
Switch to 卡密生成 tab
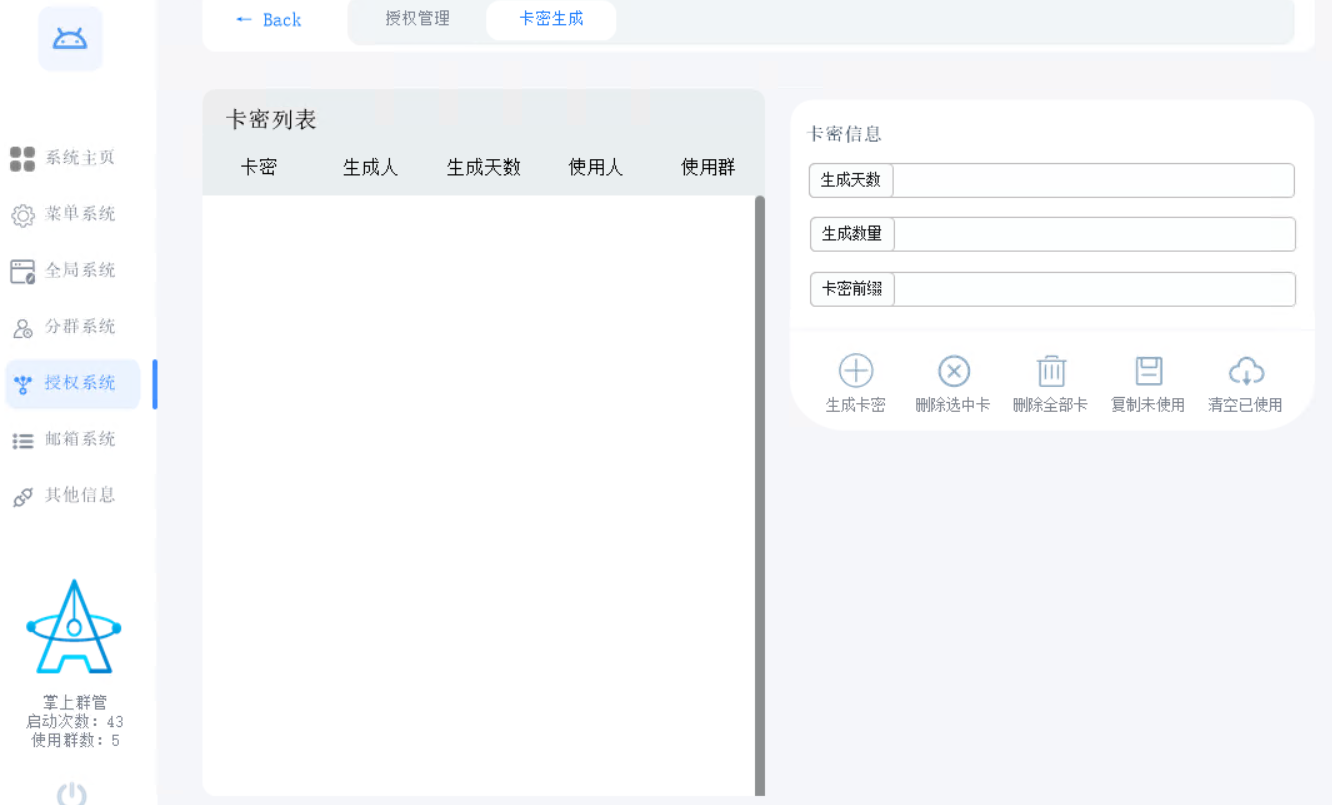click(551, 19)
